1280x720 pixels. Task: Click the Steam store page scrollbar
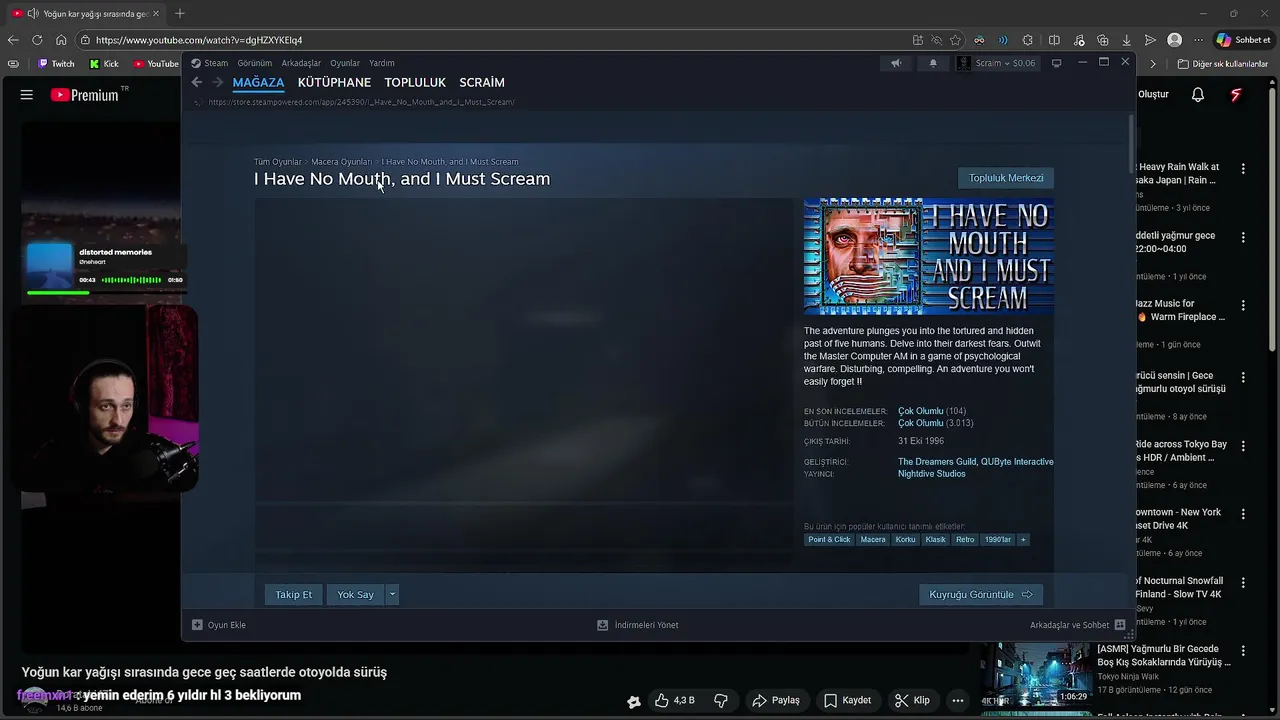coord(1132,143)
